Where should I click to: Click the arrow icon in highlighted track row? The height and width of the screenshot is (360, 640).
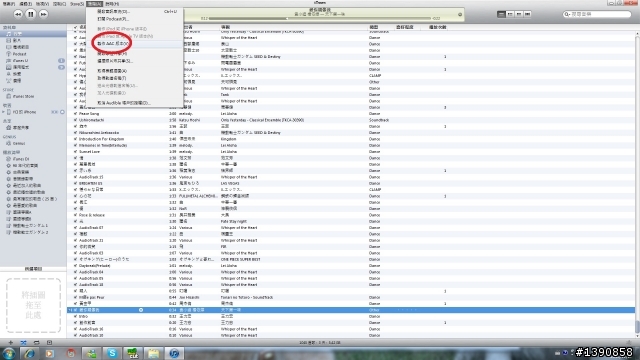(x=141, y=310)
